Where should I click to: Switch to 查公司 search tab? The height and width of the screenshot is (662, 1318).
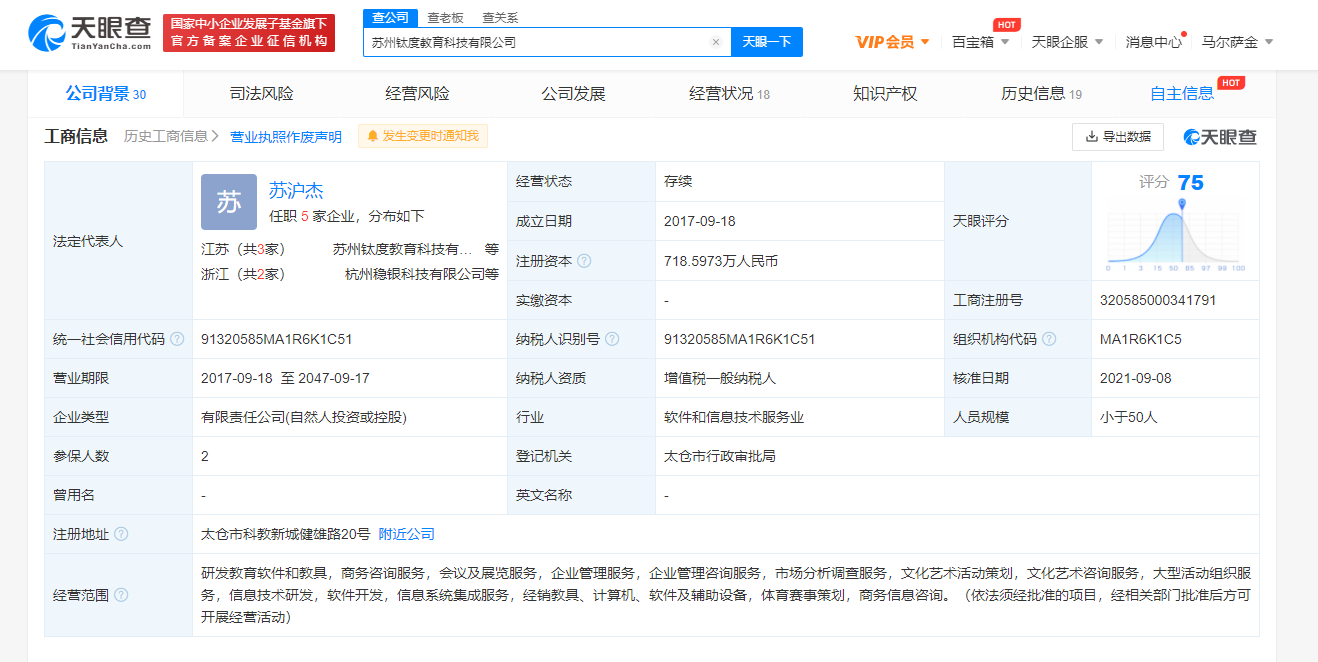pyautogui.click(x=390, y=18)
